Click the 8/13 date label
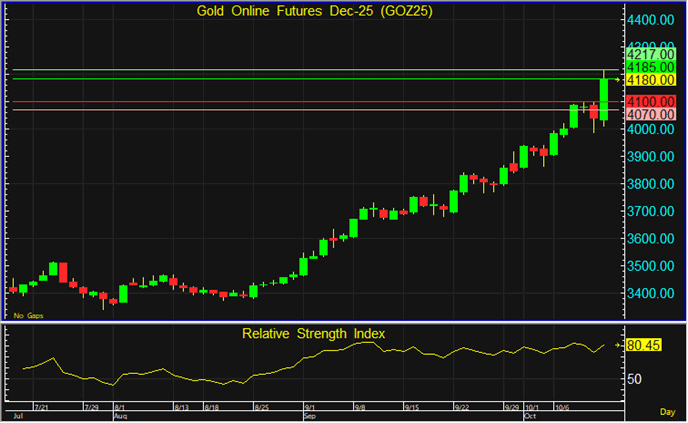The width and height of the screenshot is (688, 423). (x=182, y=408)
